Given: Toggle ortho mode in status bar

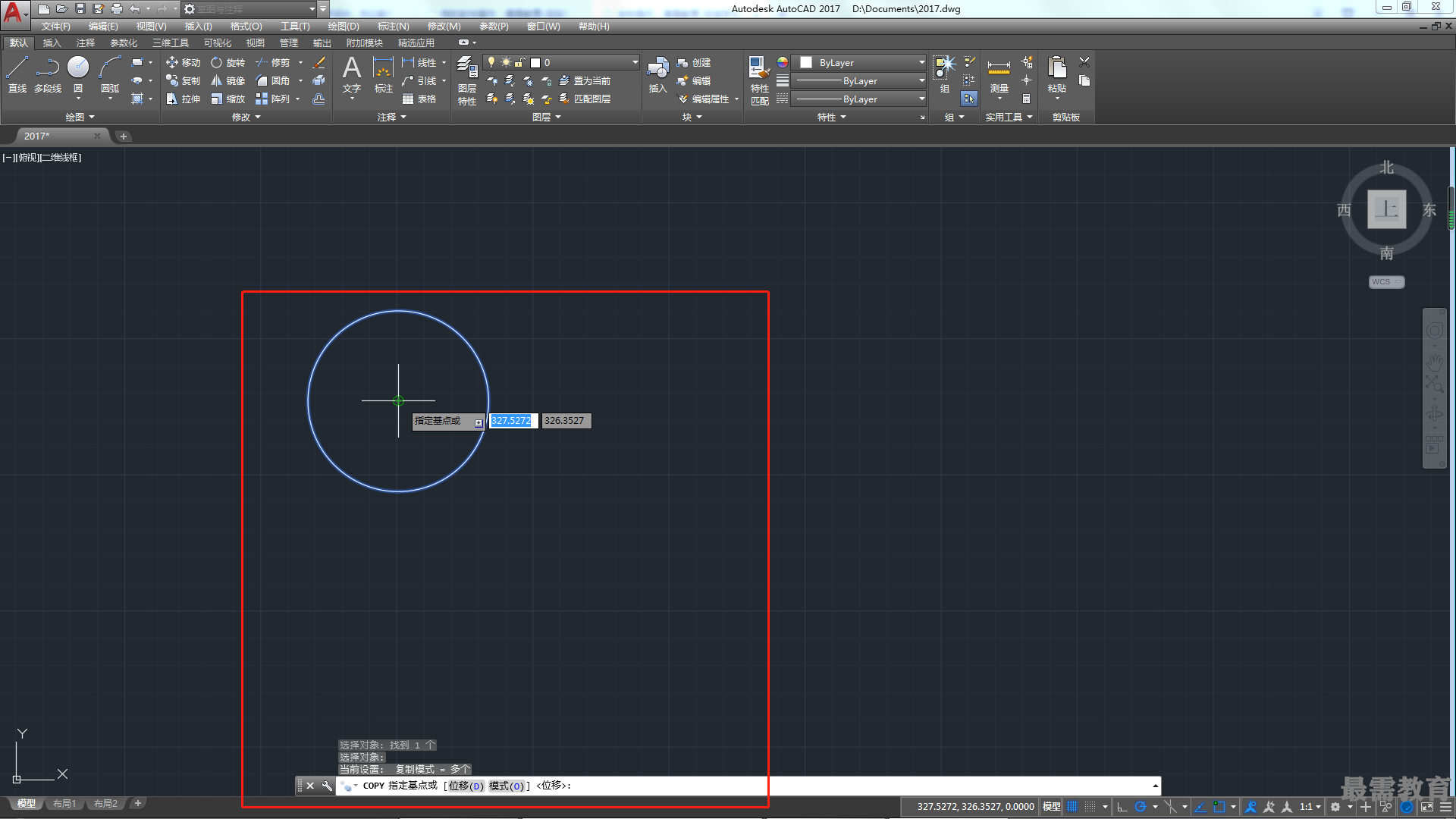Looking at the screenshot, I should coord(1122,807).
